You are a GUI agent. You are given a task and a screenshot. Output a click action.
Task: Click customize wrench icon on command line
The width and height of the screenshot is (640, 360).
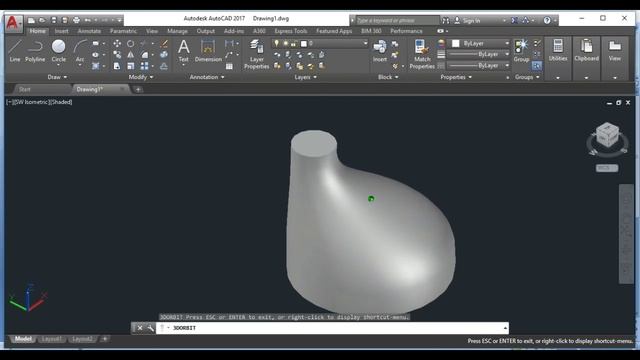point(150,328)
